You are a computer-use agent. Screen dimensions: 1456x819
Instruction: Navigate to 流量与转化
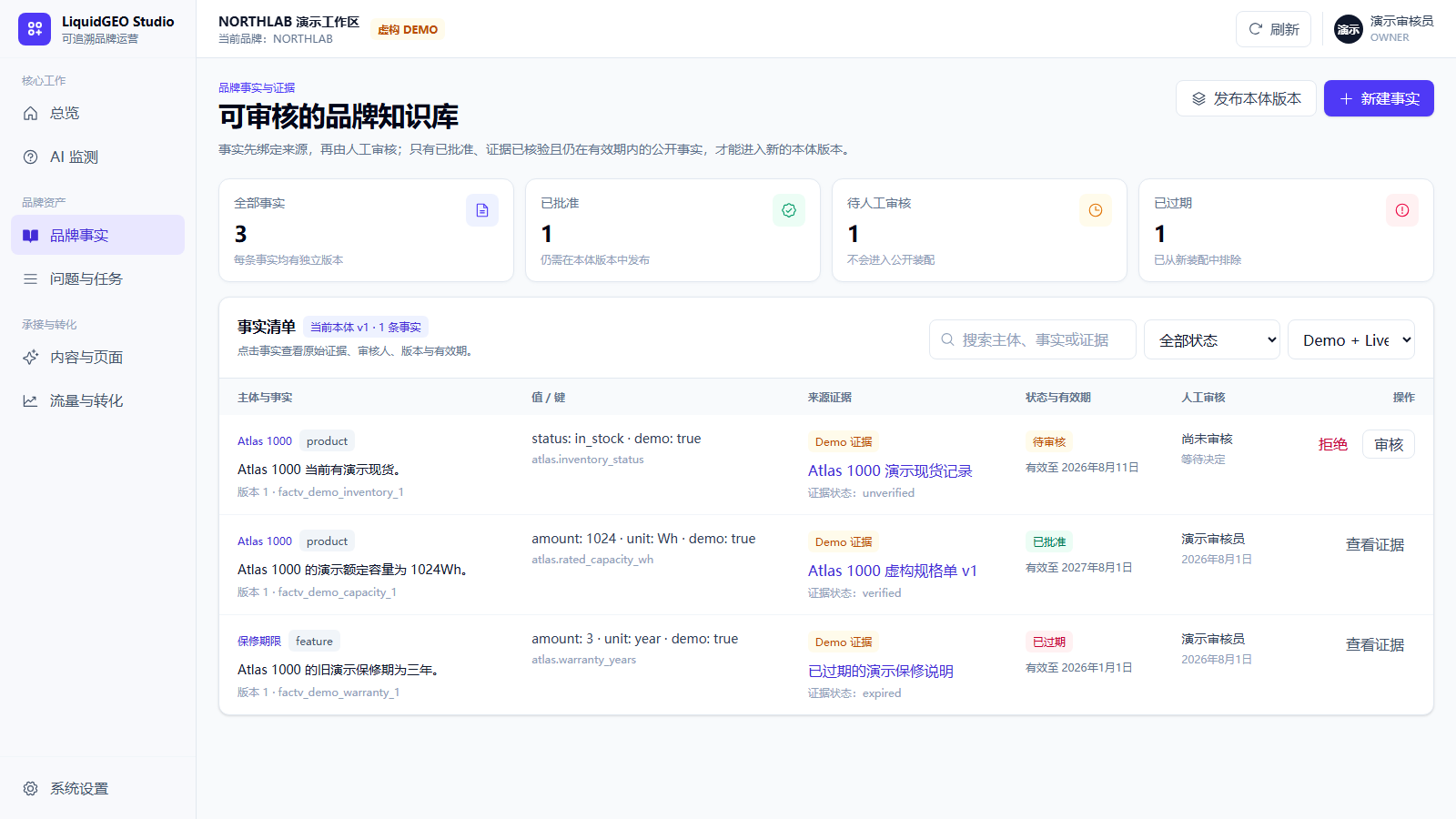(x=97, y=400)
